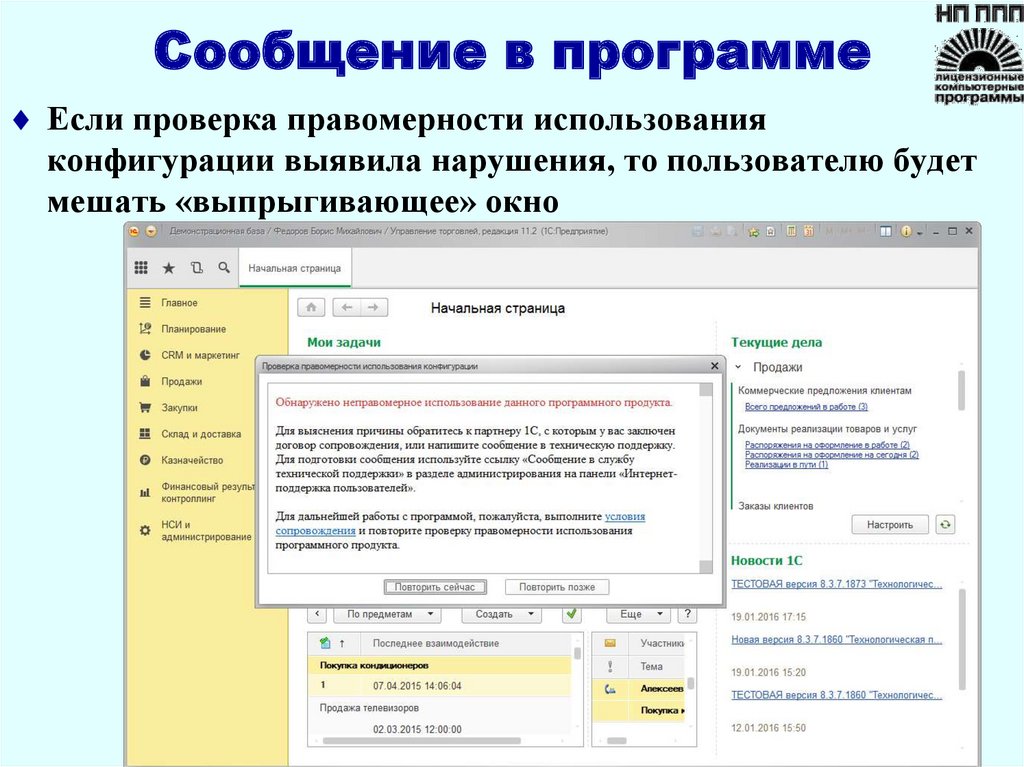Image resolution: width=1024 pixels, height=767 pixels.
Task: Open Реализации в пути link
Action: 786,465
